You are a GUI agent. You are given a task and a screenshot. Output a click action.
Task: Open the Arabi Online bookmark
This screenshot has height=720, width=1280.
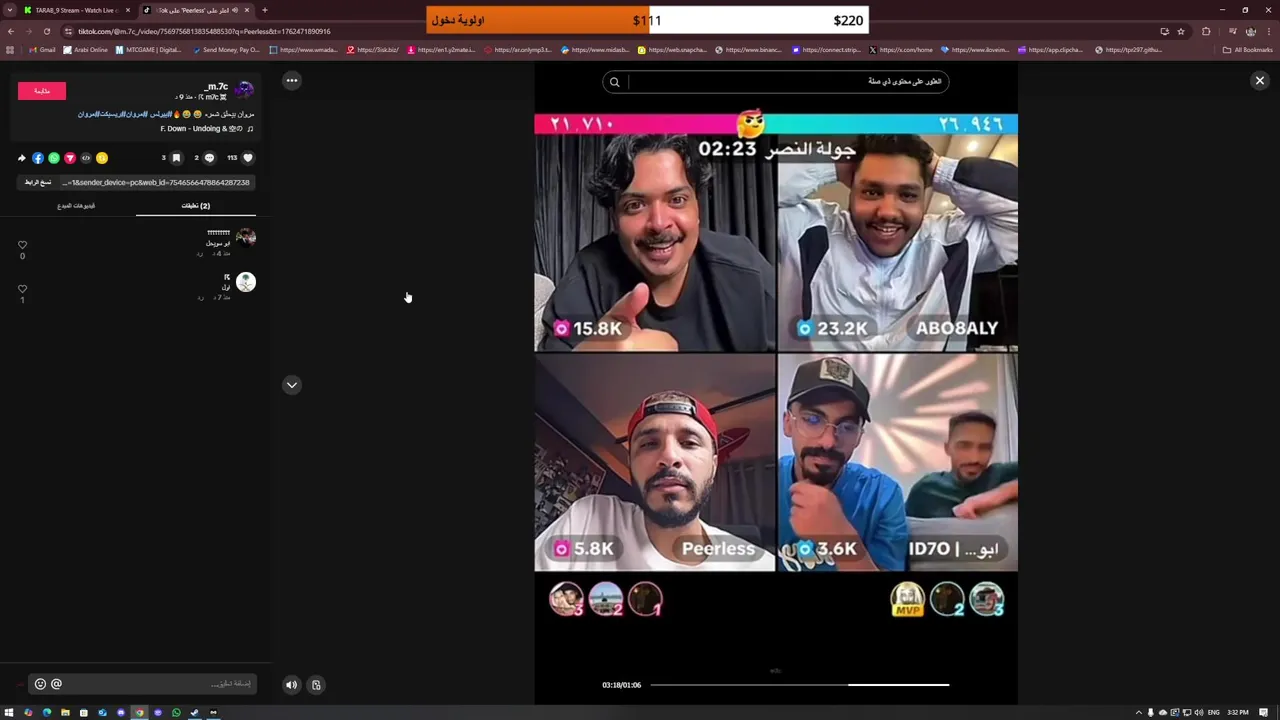pyautogui.click(x=85, y=49)
